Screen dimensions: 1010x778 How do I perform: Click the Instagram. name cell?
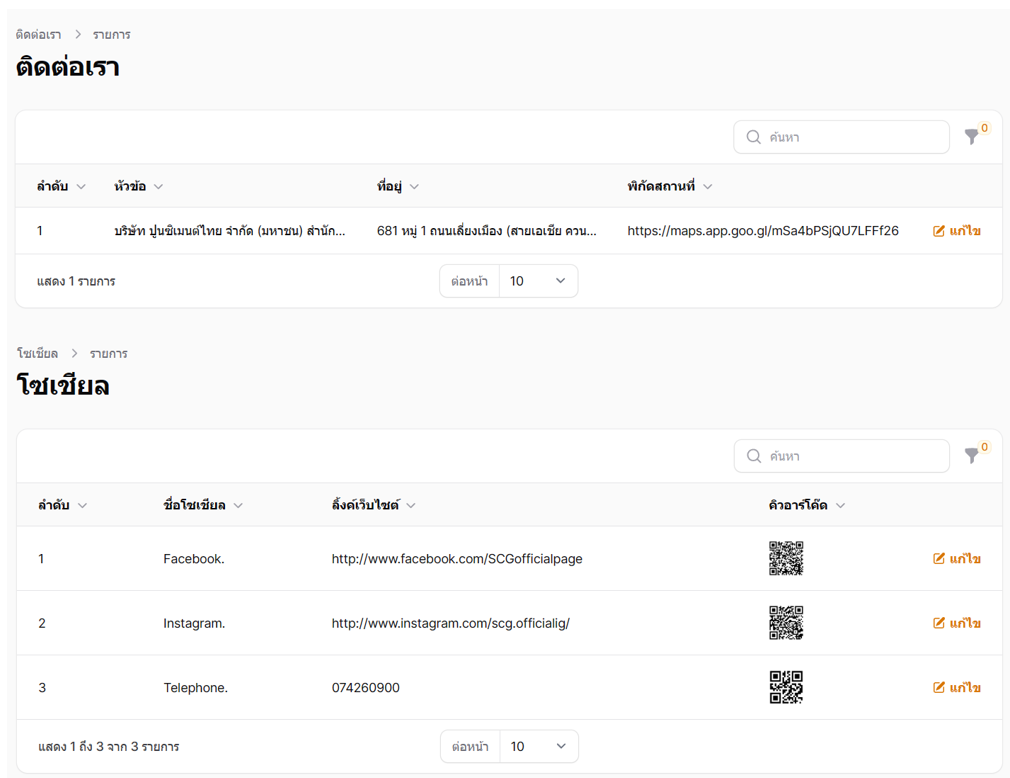pos(194,623)
